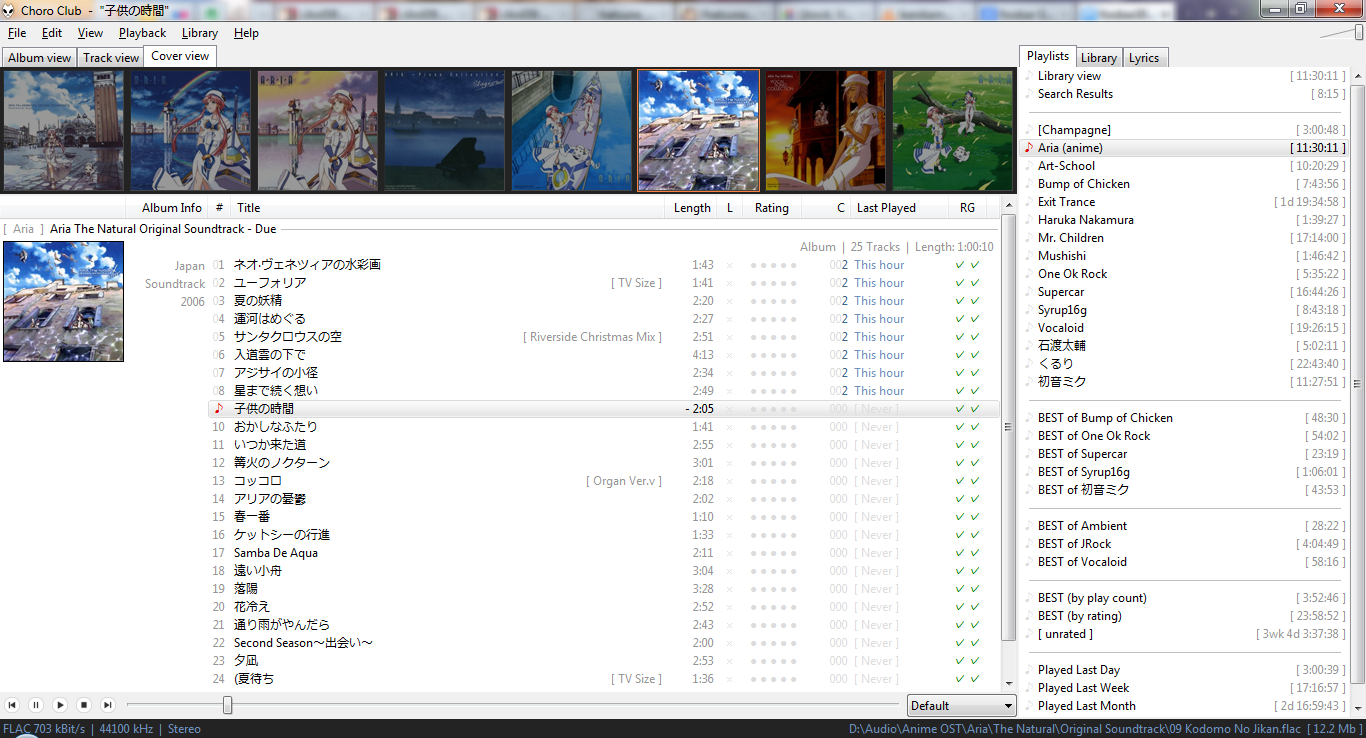
Task: Sort tracks by the Length column header
Action: (692, 208)
